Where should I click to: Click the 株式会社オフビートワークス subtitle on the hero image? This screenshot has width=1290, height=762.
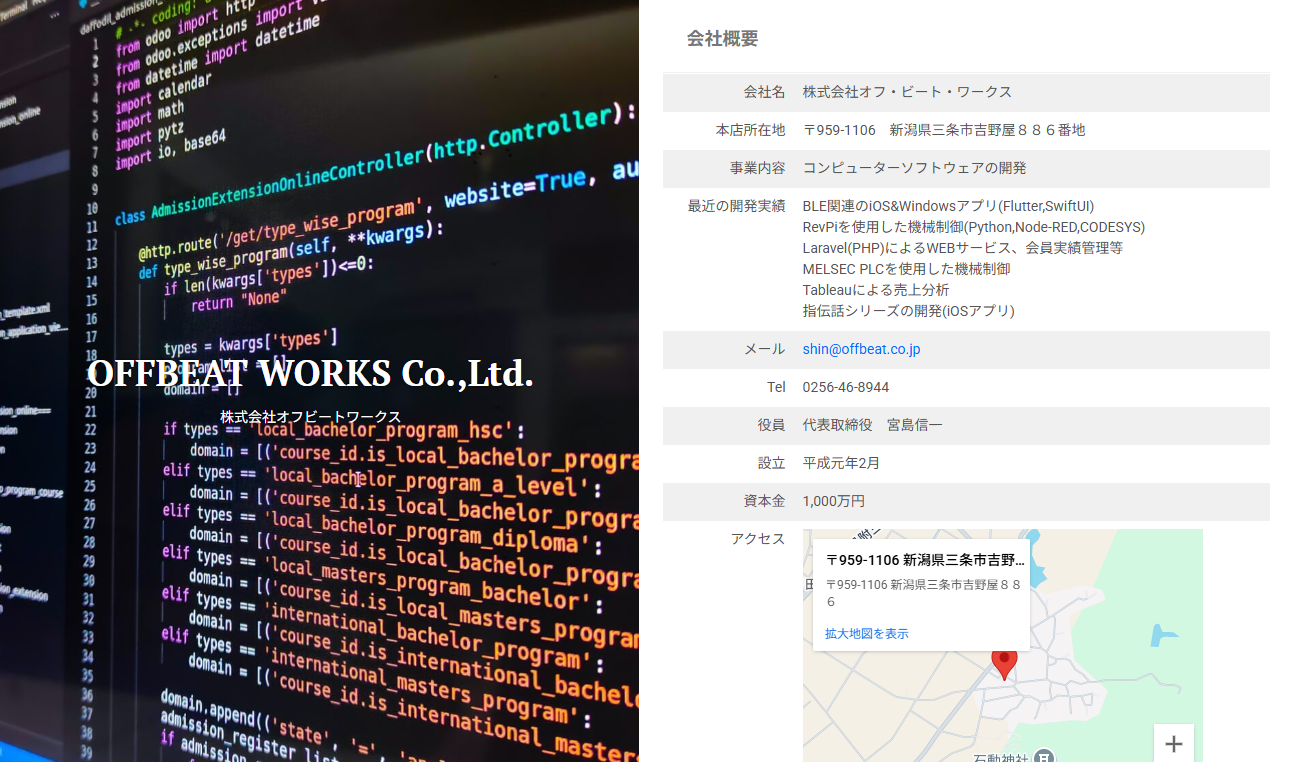[x=311, y=417]
